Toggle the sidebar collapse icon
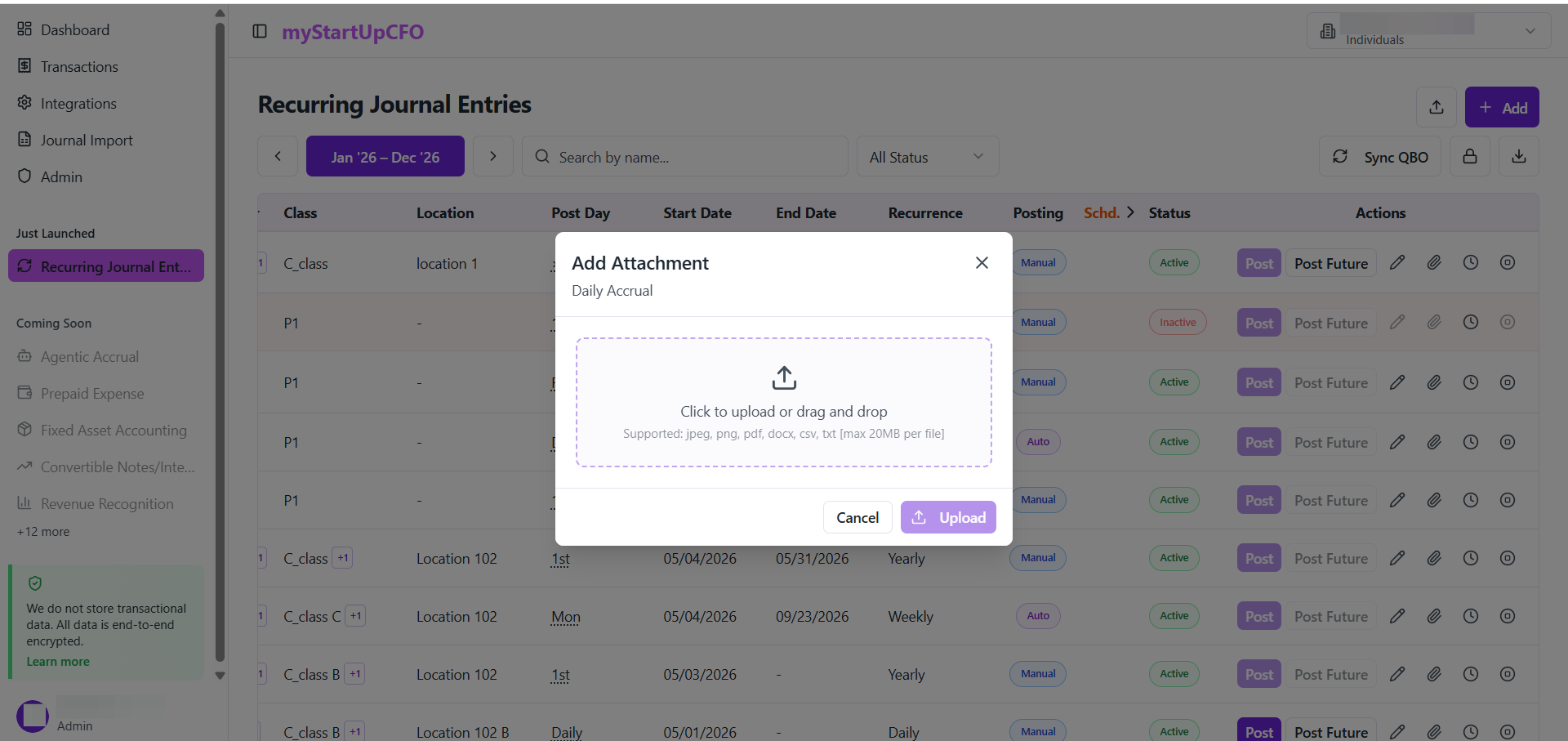 (260, 31)
